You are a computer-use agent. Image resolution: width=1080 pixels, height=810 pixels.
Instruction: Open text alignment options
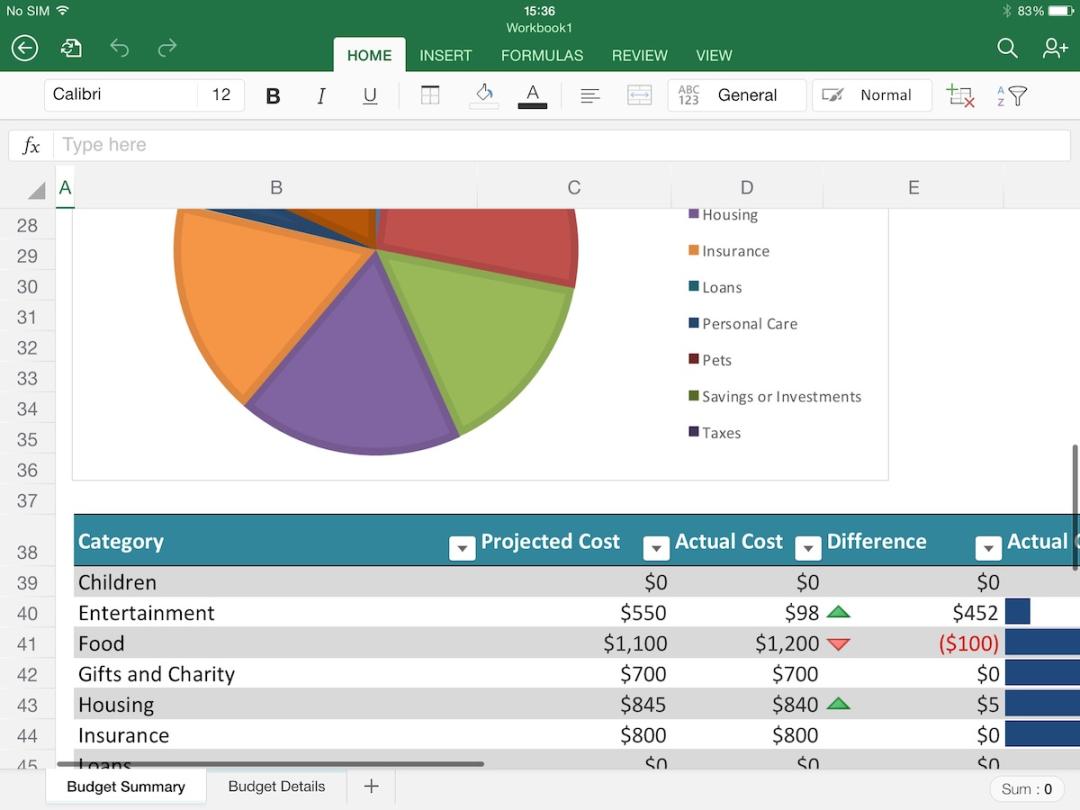590,96
